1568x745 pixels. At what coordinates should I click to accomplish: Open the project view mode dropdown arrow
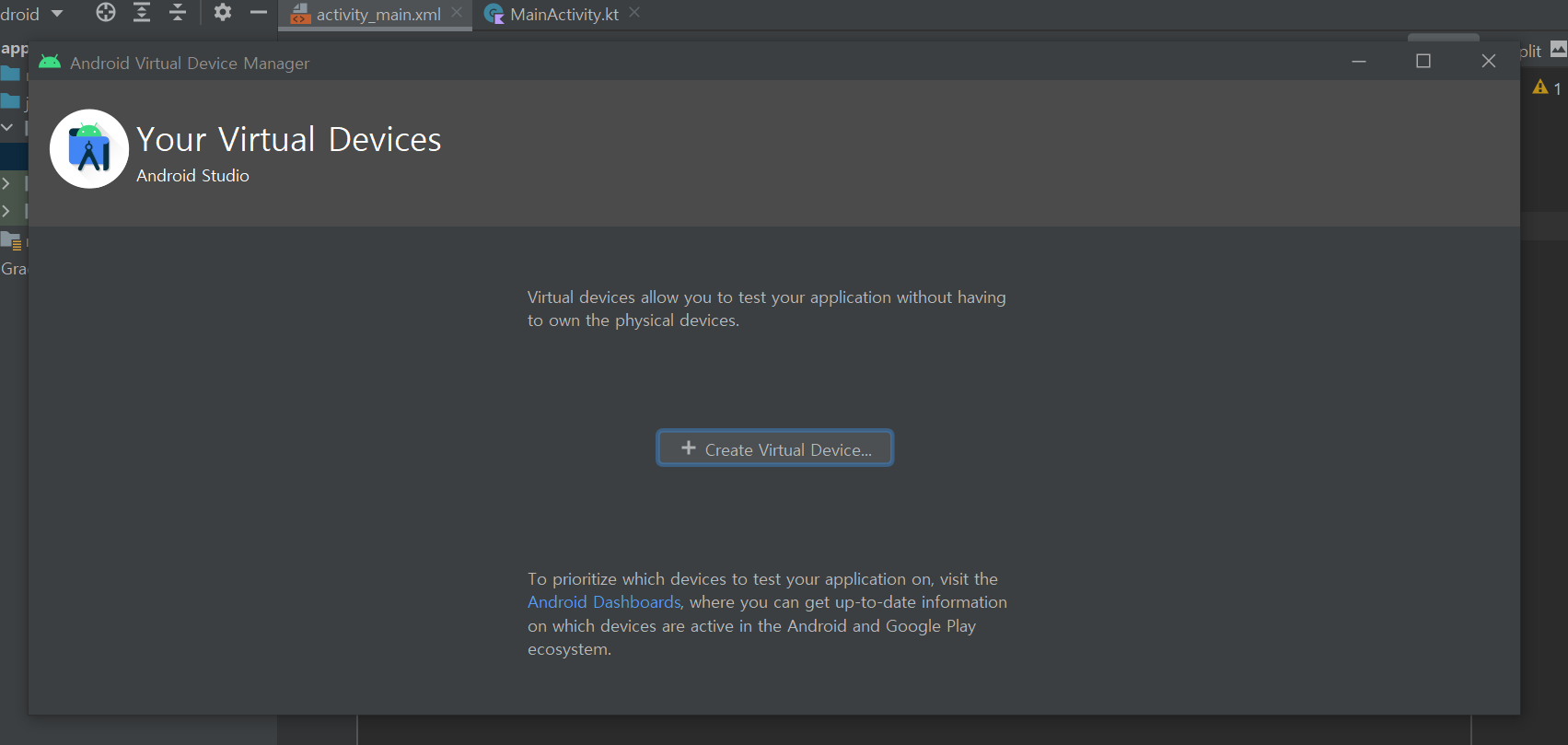pyautogui.click(x=57, y=14)
